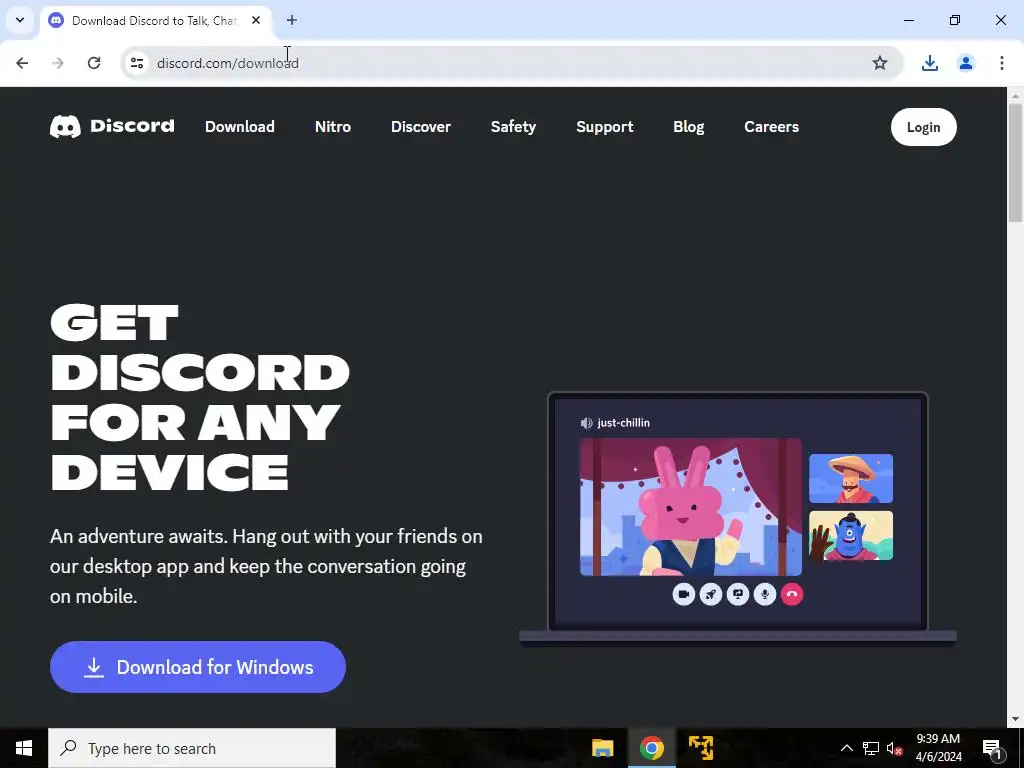Viewport: 1024px width, 768px height.
Task: Go back using browser back arrow
Action: pos(22,63)
